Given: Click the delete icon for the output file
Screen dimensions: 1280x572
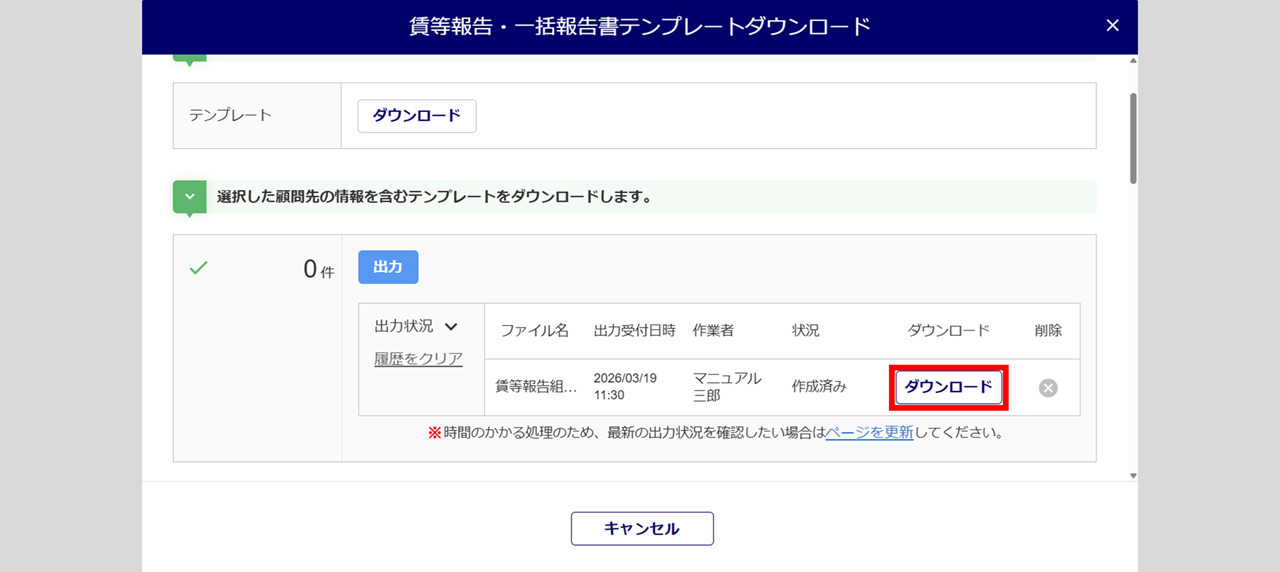Looking at the screenshot, I should [1048, 388].
